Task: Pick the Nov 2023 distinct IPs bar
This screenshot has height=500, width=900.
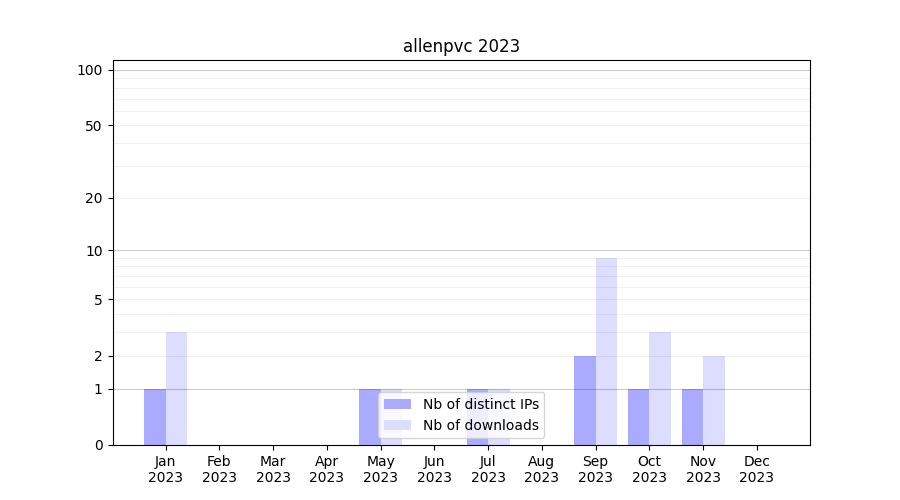Action: pos(692,417)
